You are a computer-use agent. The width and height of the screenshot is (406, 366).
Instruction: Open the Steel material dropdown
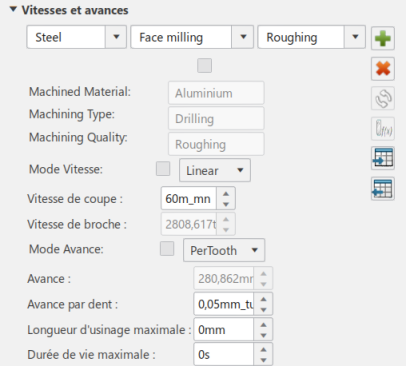pyautogui.click(x=77, y=37)
